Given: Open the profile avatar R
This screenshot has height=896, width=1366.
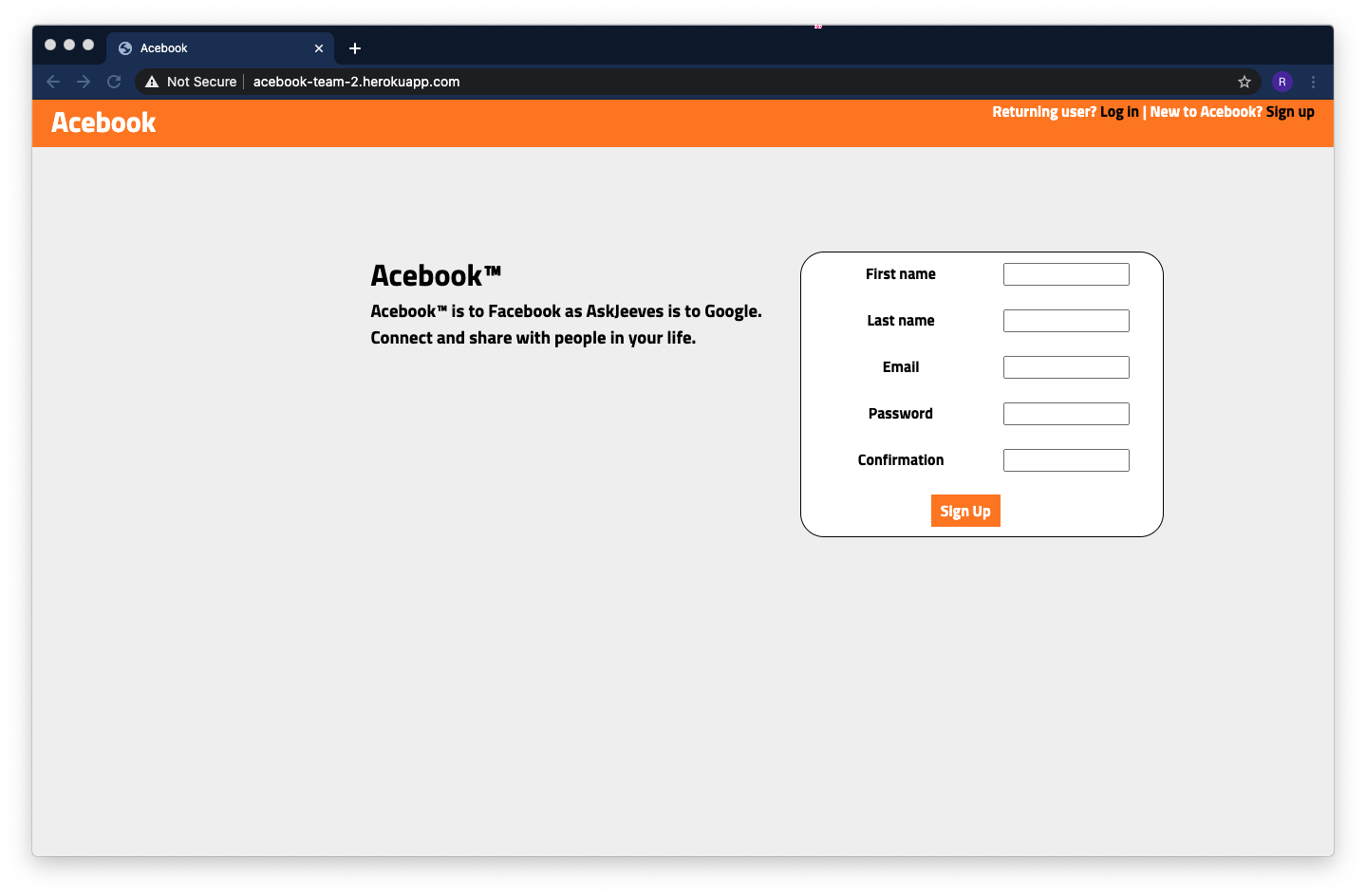Looking at the screenshot, I should 1282,82.
